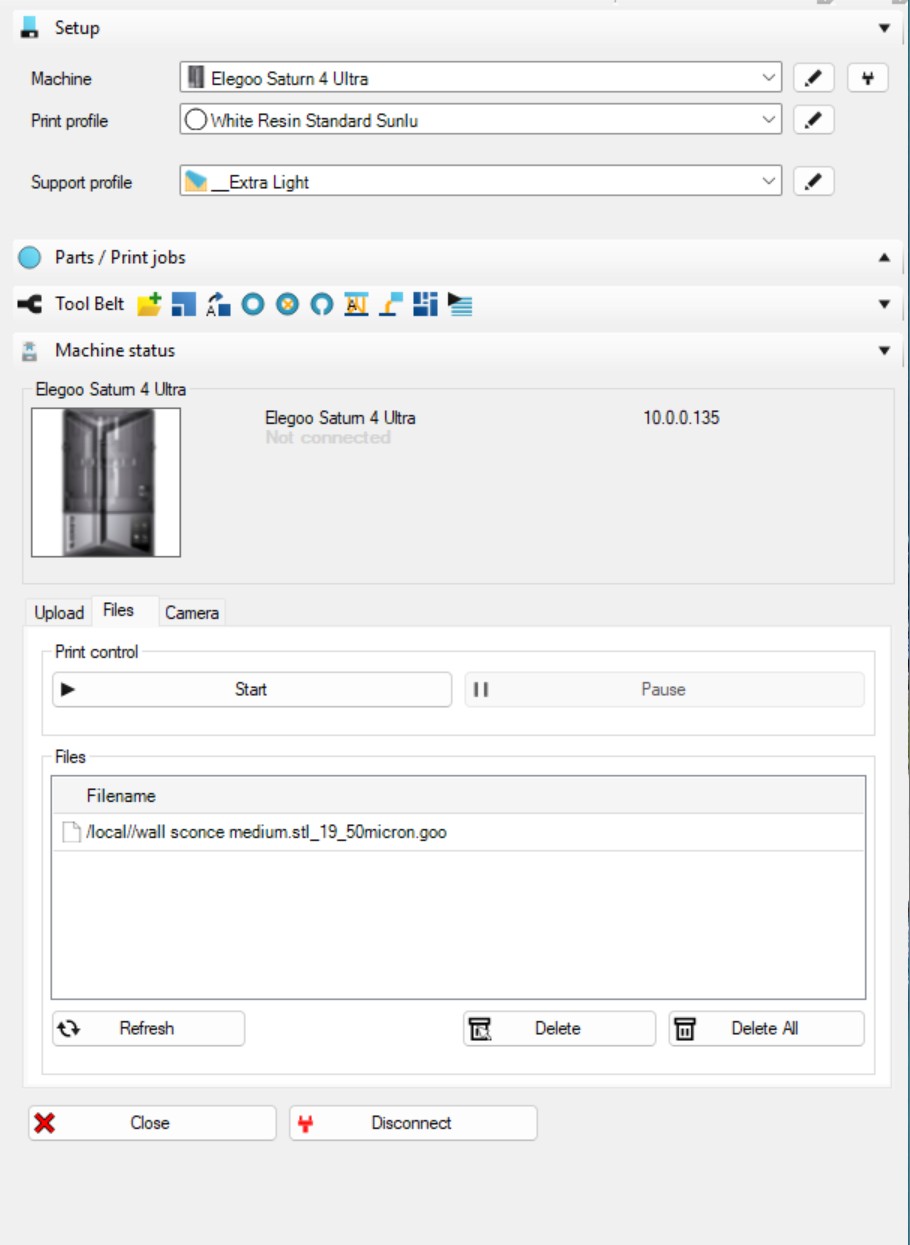This screenshot has height=1245, width=910.
Task: Click the Setup panel icon
Action: point(30,28)
